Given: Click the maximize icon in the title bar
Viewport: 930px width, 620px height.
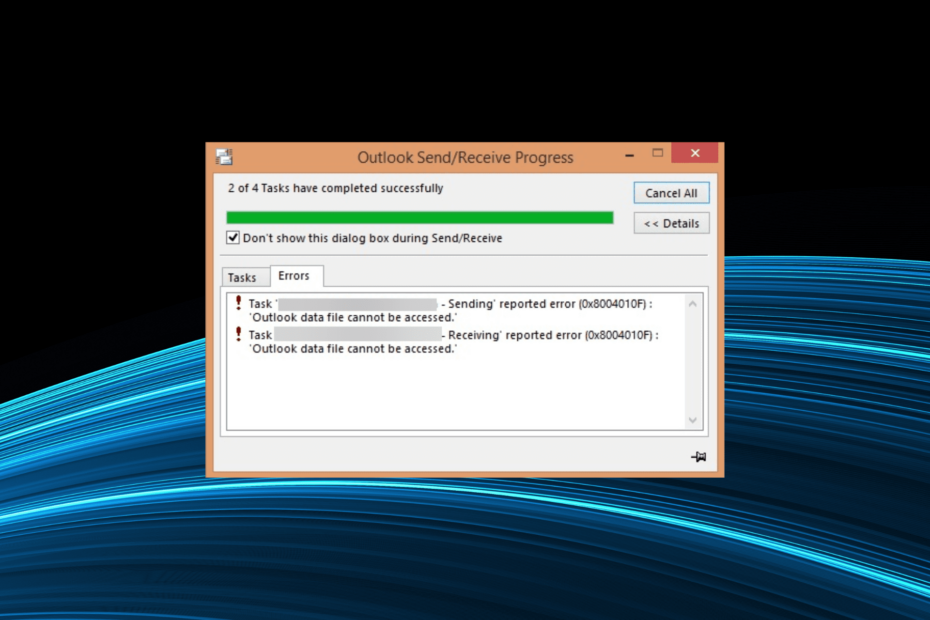Looking at the screenshot, I should pos(657,153).
